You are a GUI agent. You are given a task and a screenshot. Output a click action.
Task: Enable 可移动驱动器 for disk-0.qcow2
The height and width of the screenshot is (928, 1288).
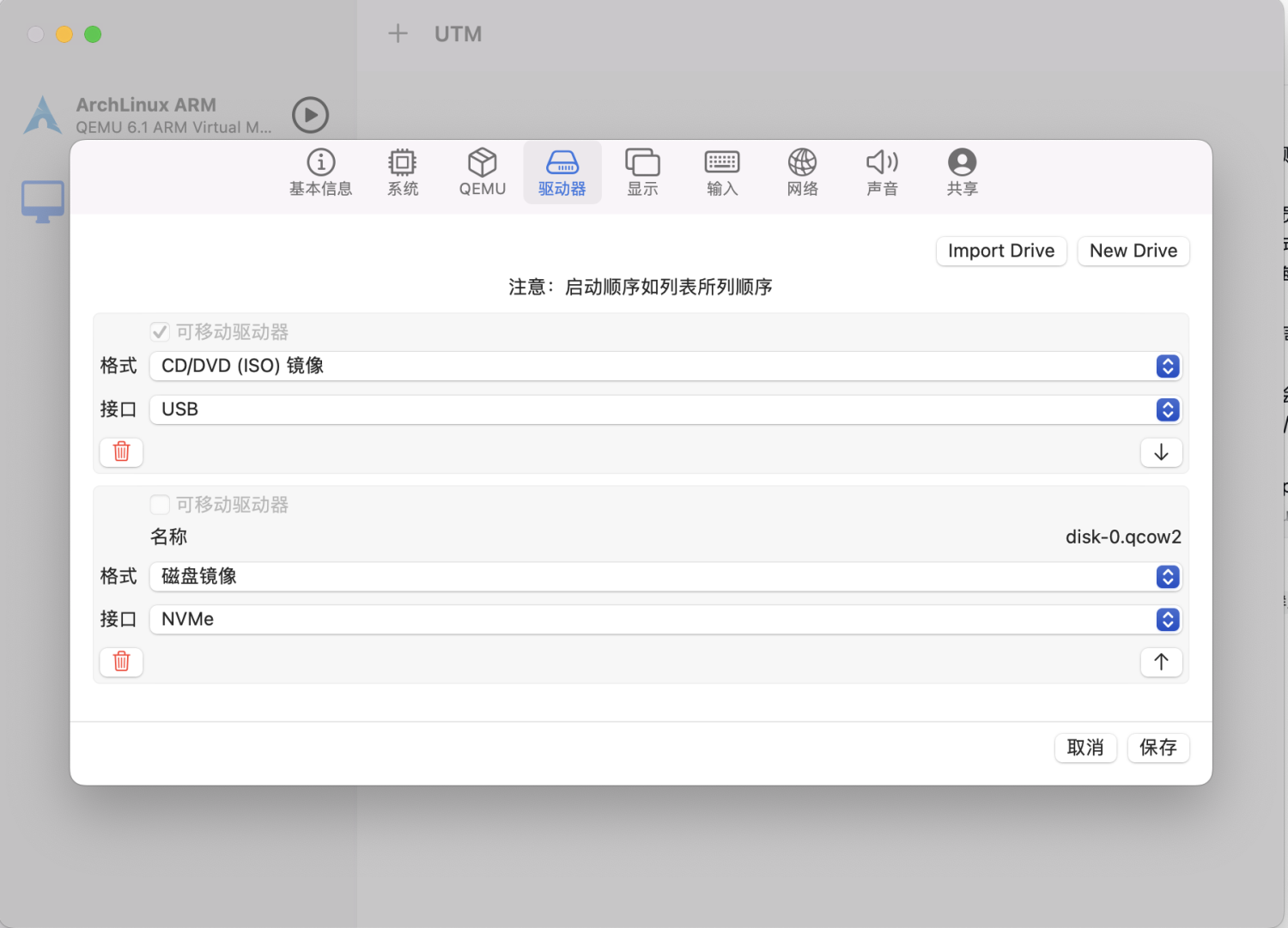coord(159,505)
